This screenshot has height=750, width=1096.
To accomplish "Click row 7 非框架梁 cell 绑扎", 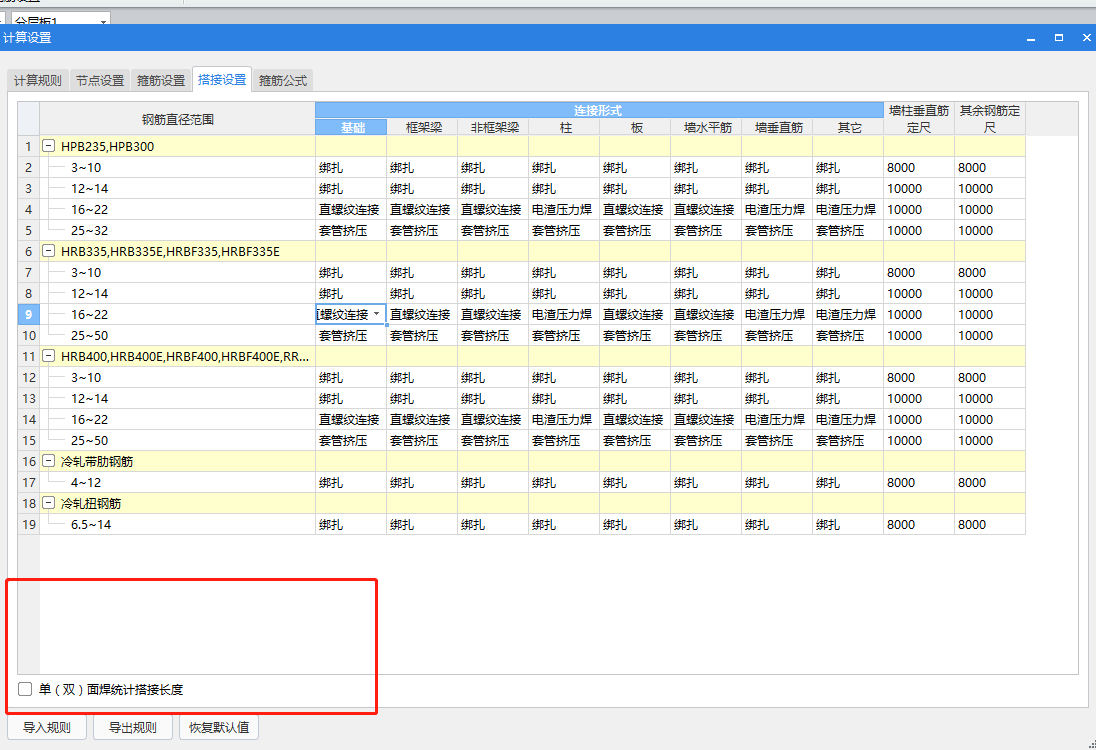I will pos(493,273).
